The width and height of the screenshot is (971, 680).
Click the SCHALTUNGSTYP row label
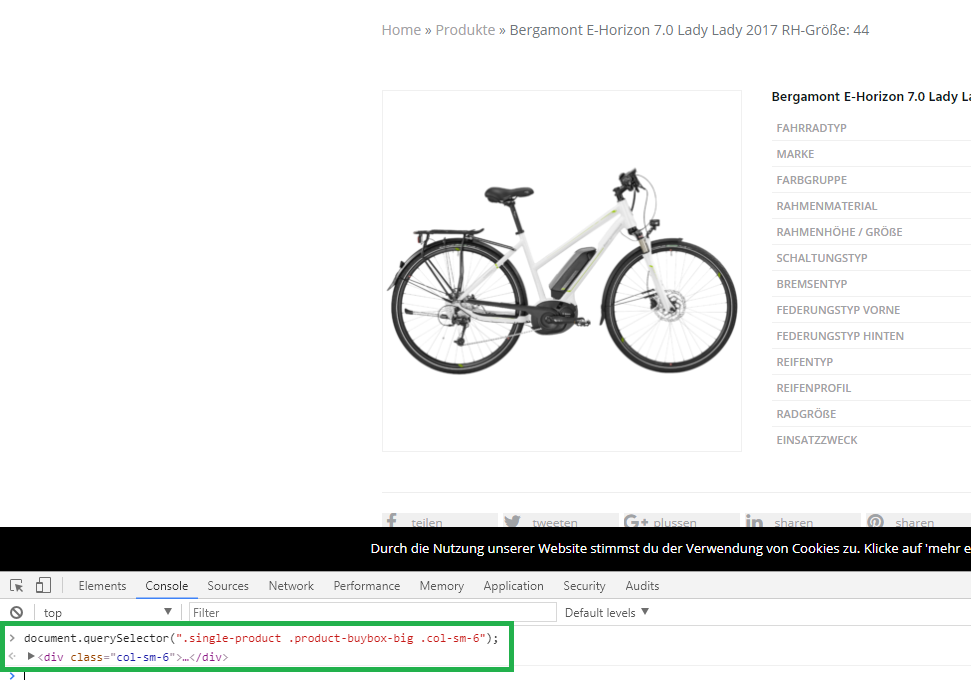point(822,258)
